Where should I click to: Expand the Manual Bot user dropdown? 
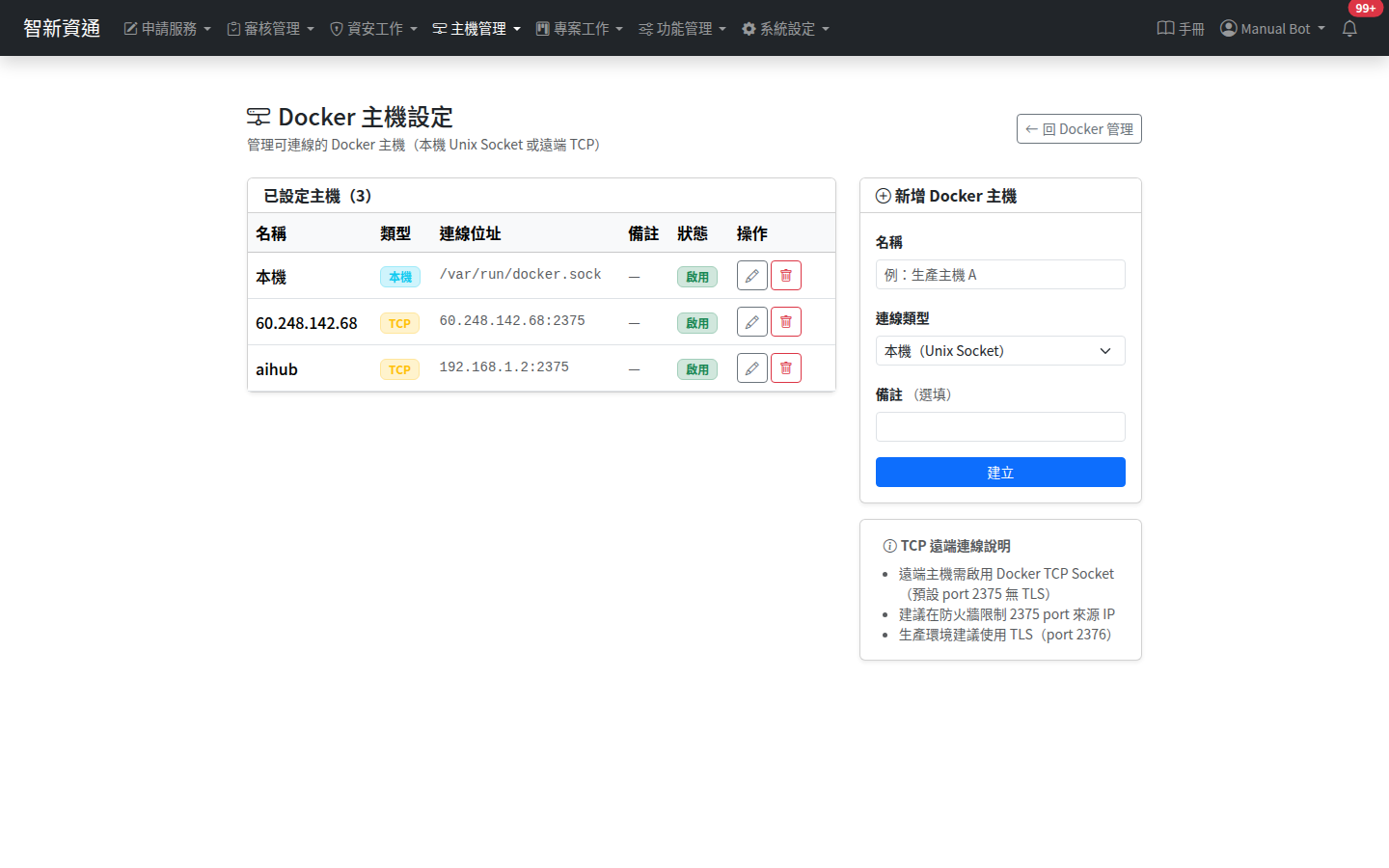coord(1273,29)
